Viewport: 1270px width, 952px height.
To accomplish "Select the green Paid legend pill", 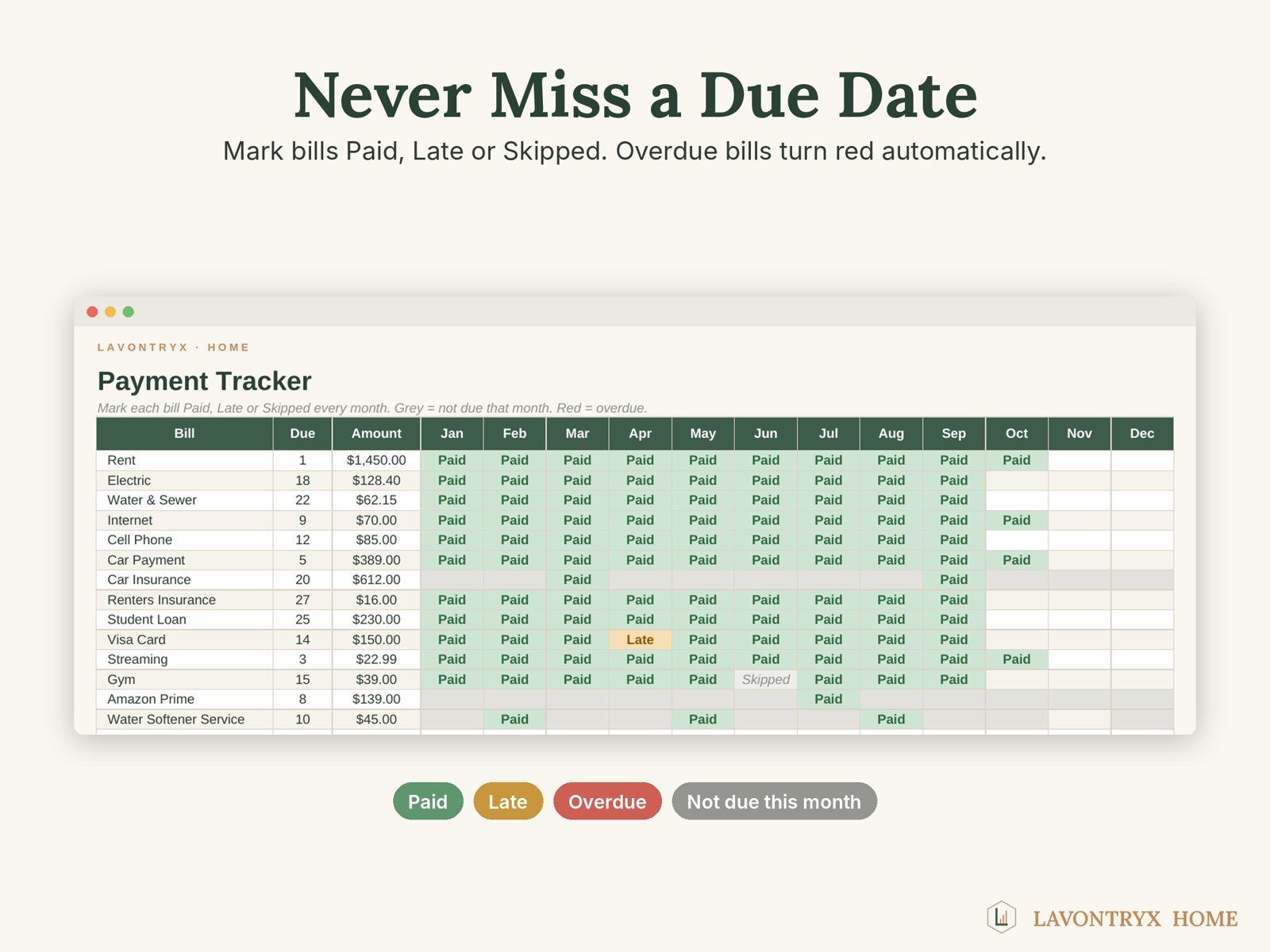I will pyautogui.click(x=428, y=801).
